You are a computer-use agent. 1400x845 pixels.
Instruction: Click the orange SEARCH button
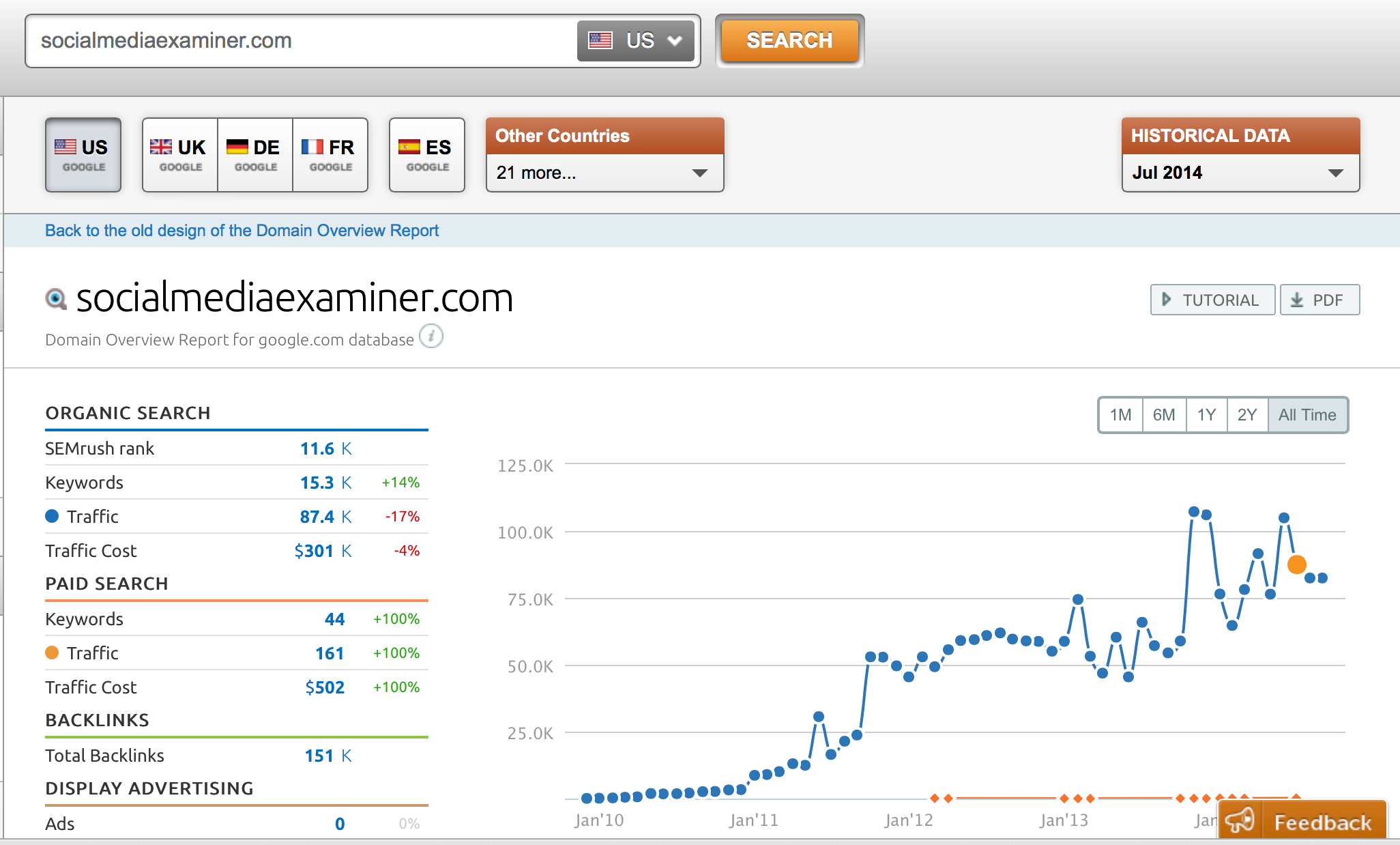[x=789, y=40]
